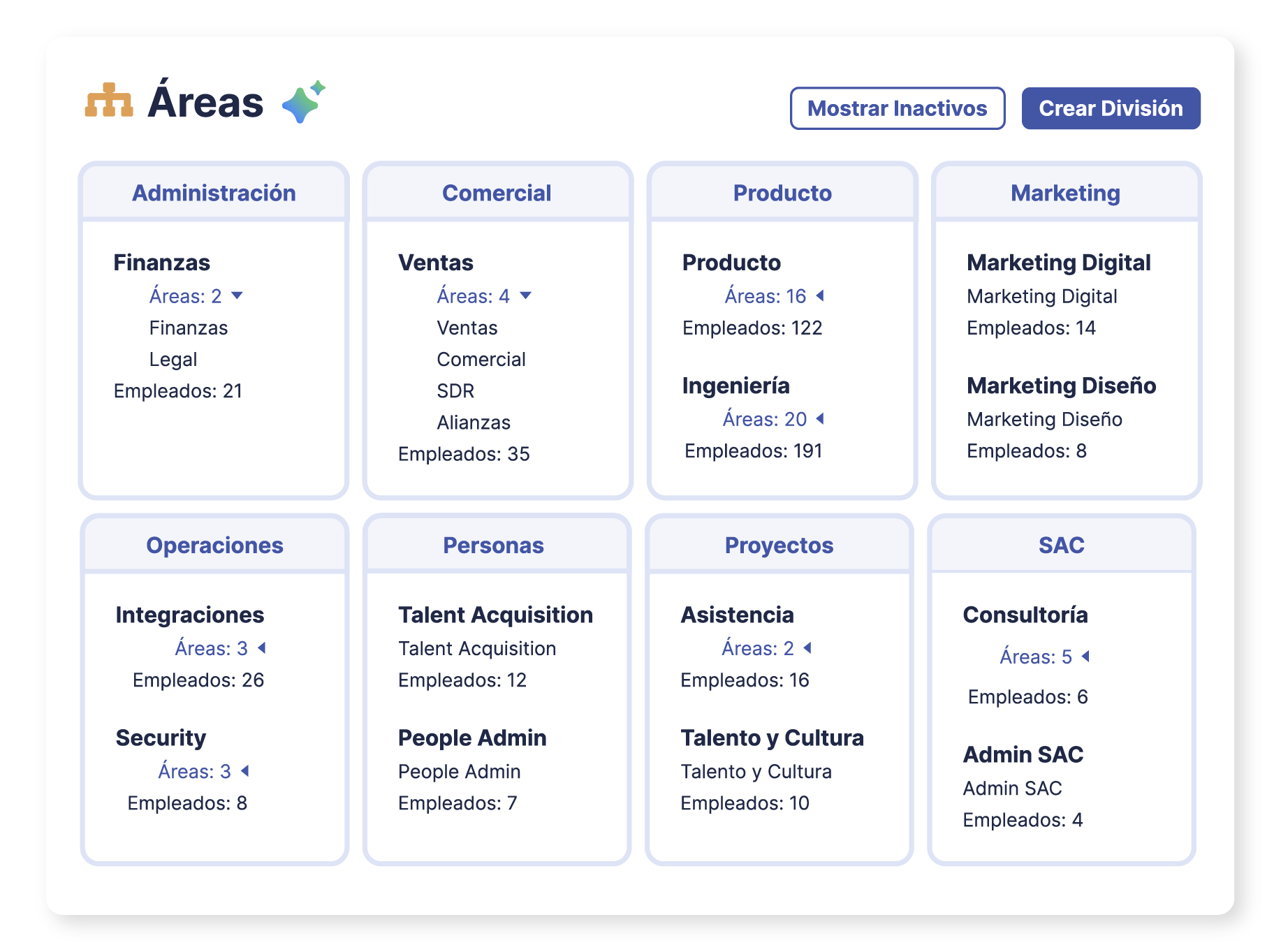The height and width of the screenshot is (952, 1281).
Task: Open the Marketing Diseño area title
Action: click(1061, 386)
